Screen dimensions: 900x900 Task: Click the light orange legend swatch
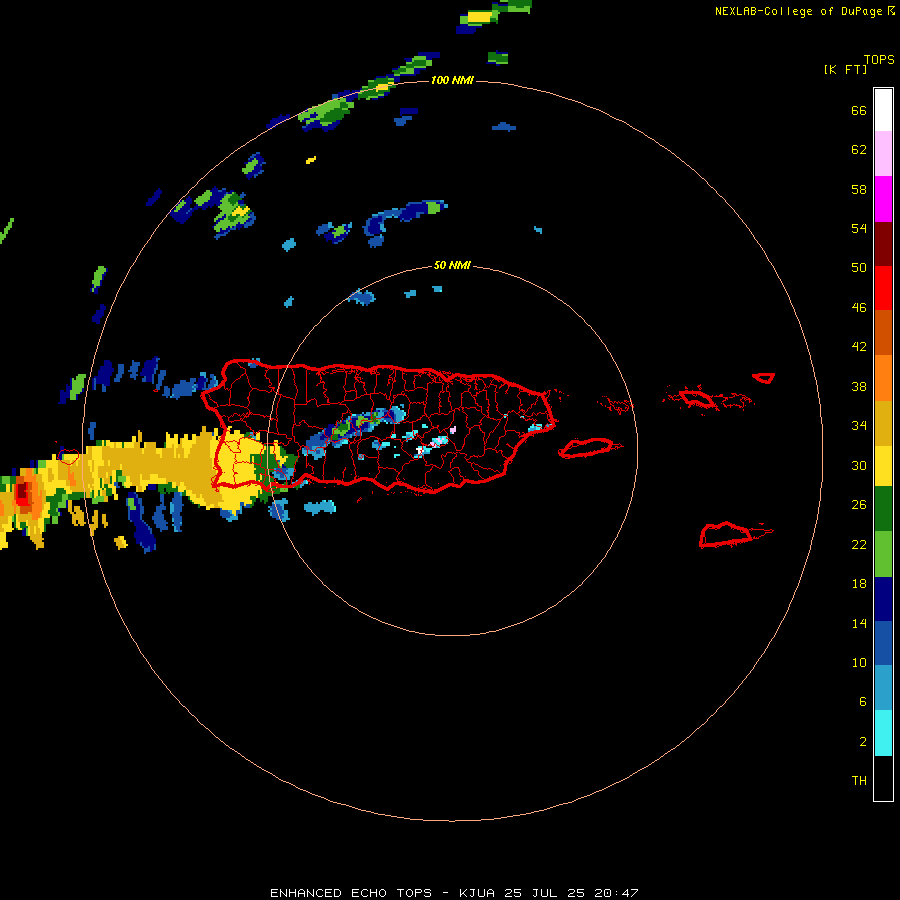point(883,378)
